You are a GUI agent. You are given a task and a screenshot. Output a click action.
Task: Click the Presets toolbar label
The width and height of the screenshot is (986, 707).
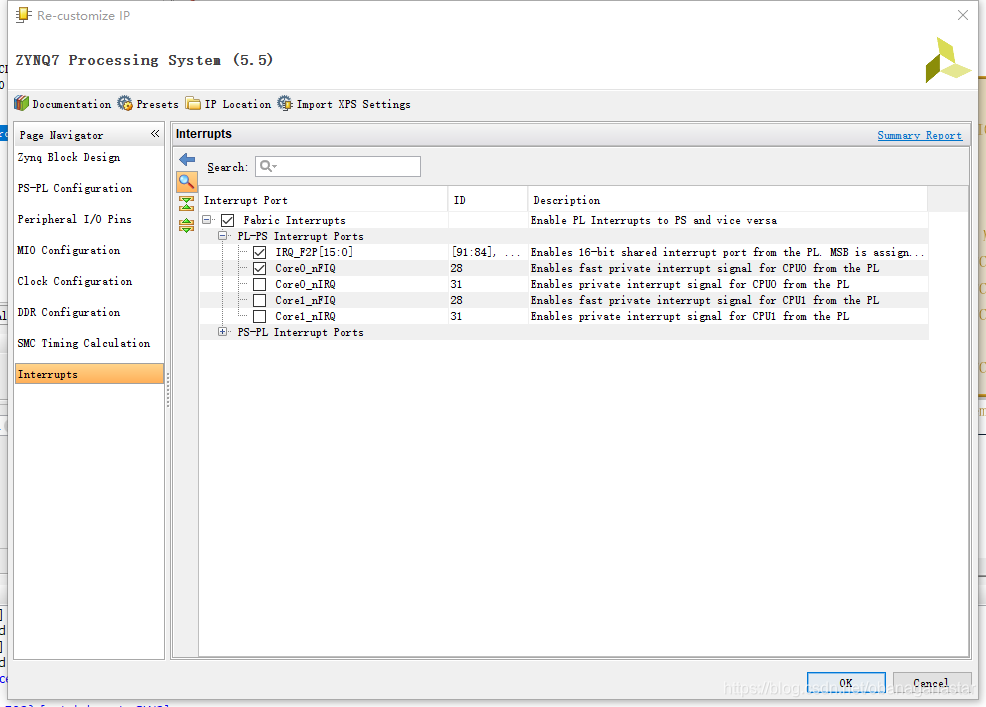point(157,104)
